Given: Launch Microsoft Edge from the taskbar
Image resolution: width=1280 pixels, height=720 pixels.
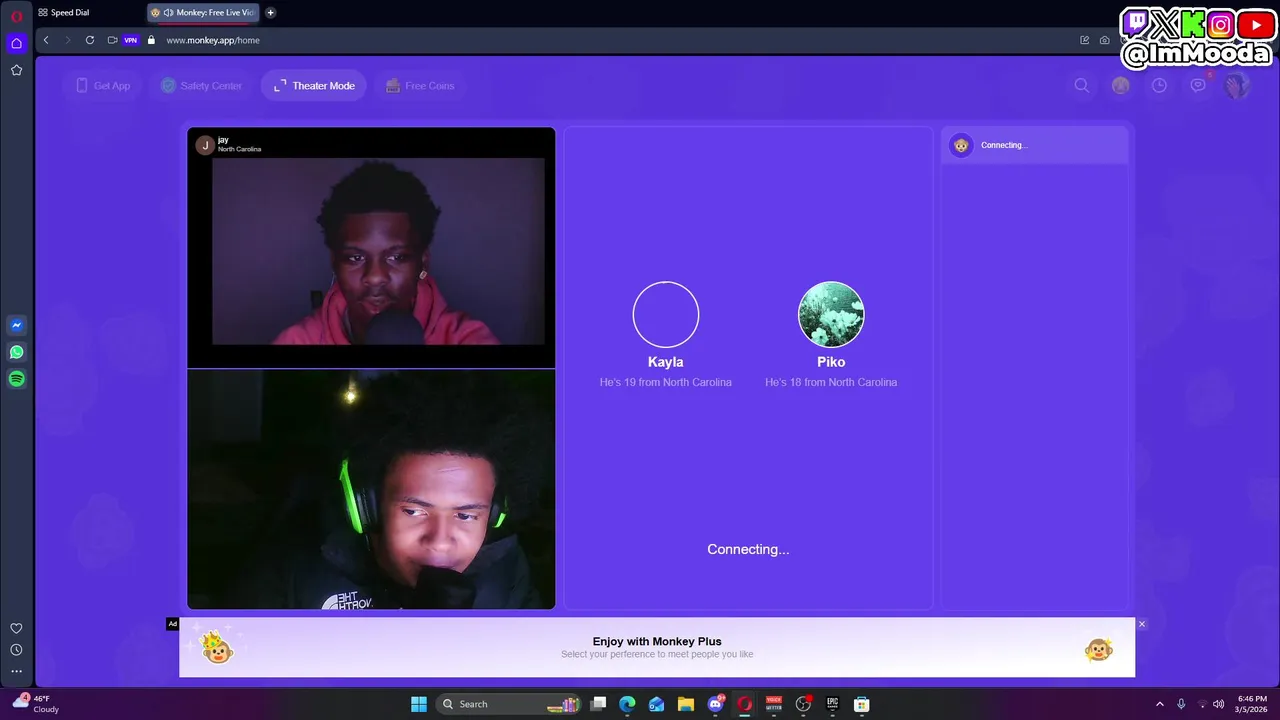Looking at the screenshot, I should [627, 704].
